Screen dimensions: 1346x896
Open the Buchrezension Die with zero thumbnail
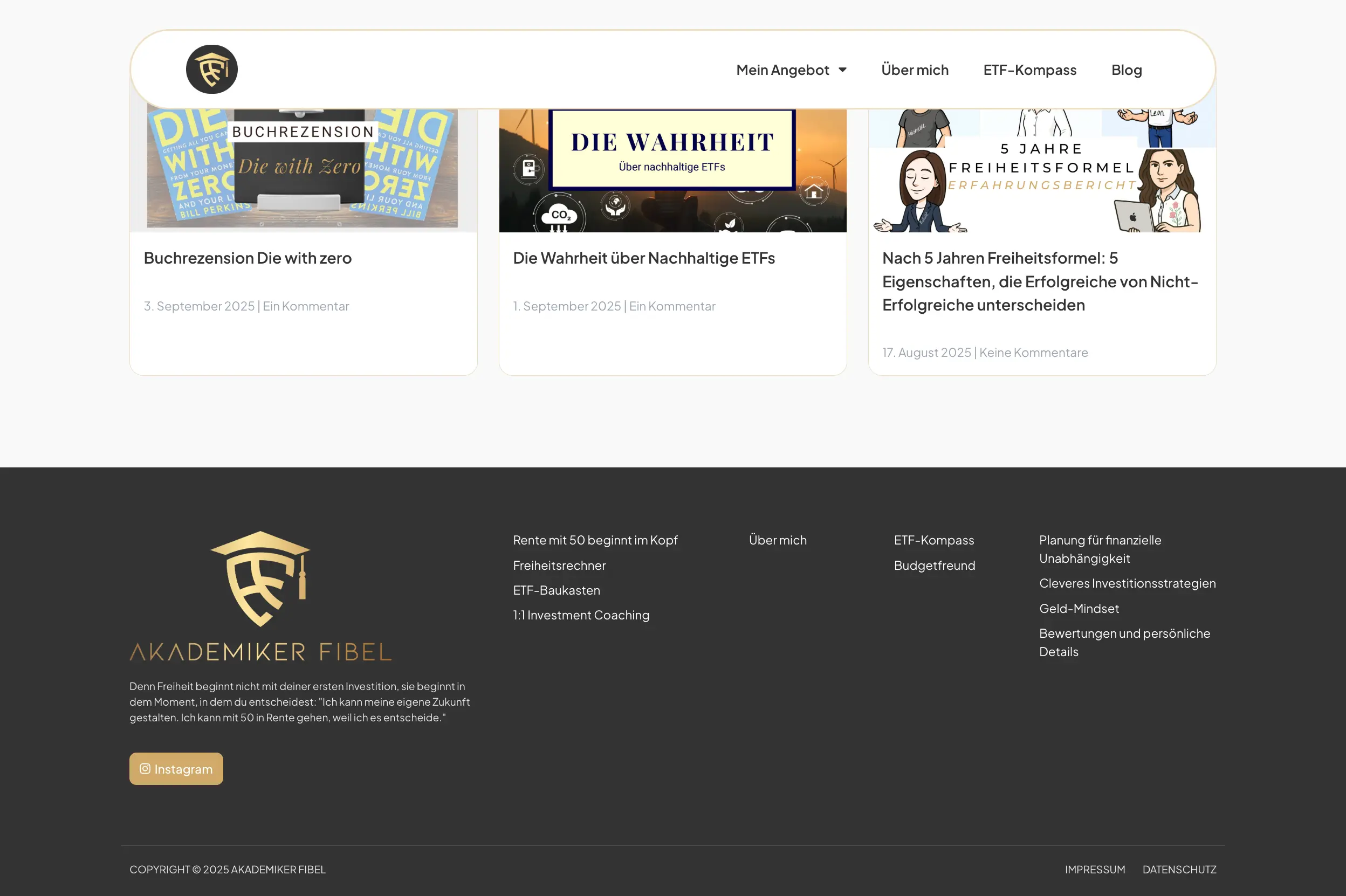coord(303,170)
